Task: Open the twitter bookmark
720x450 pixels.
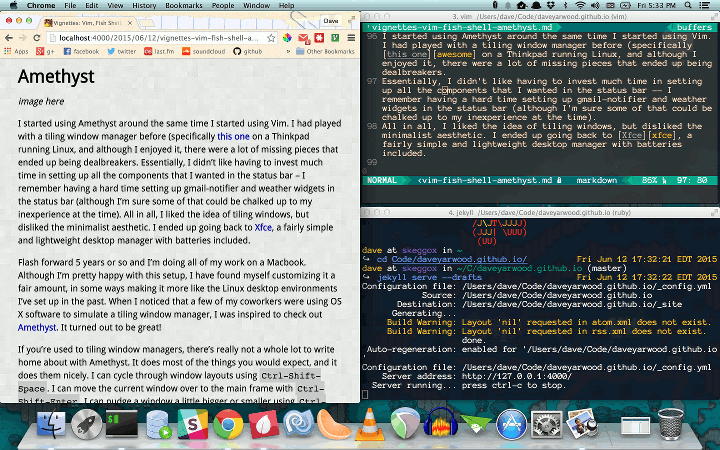Action: (122, 51)
